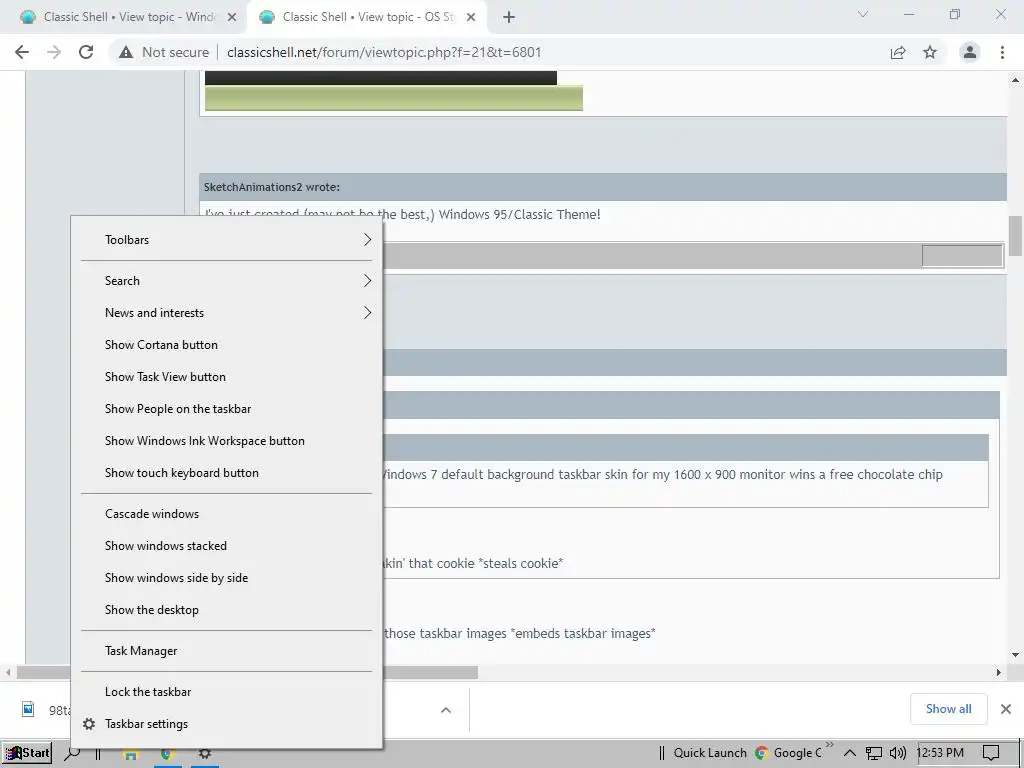Image resolution: width=1024 pixels, height=768 pixels.
Task: Click the scroll down arrow
Action: coord(1015,655)
